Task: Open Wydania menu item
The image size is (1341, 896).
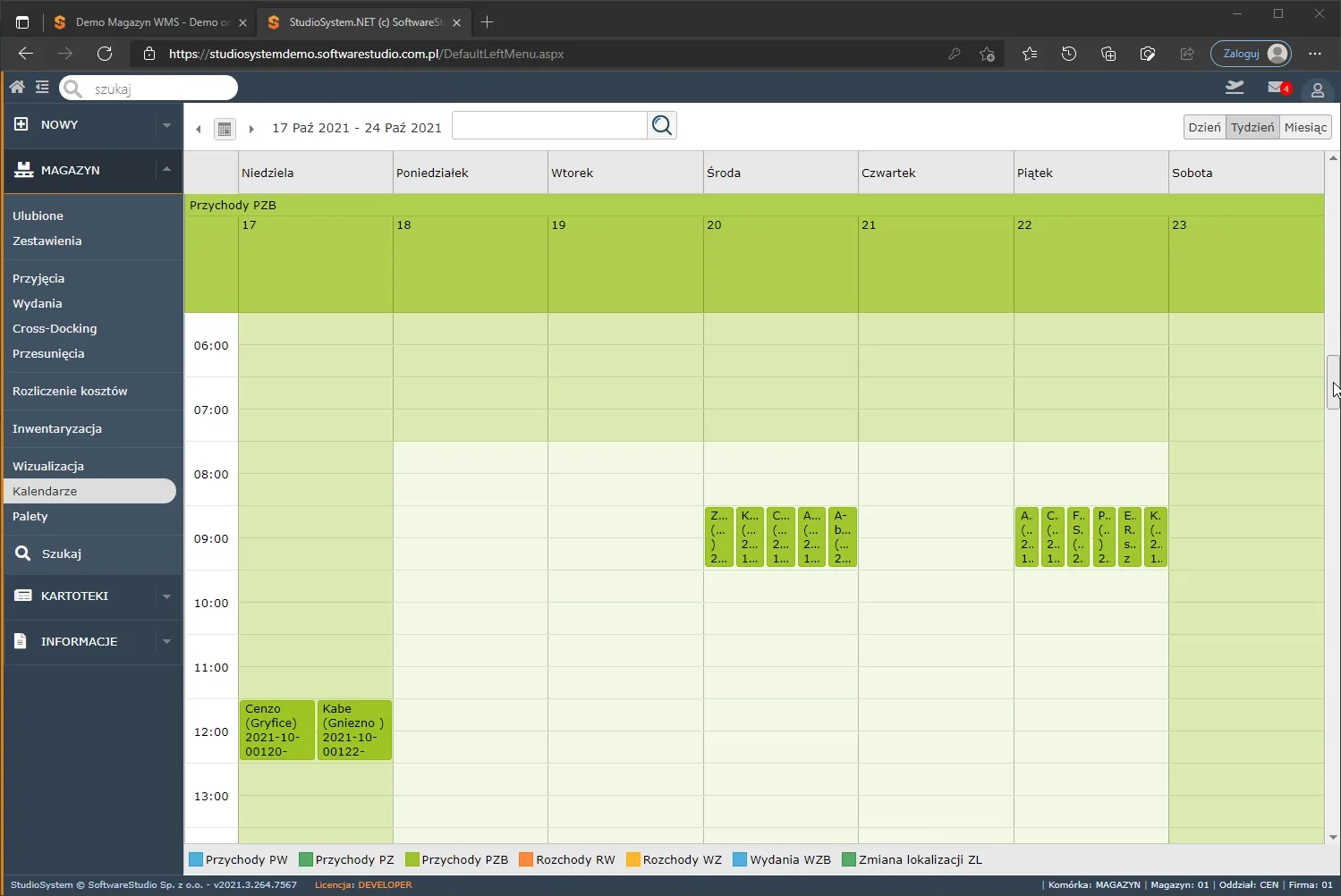Action: [37, 303]
